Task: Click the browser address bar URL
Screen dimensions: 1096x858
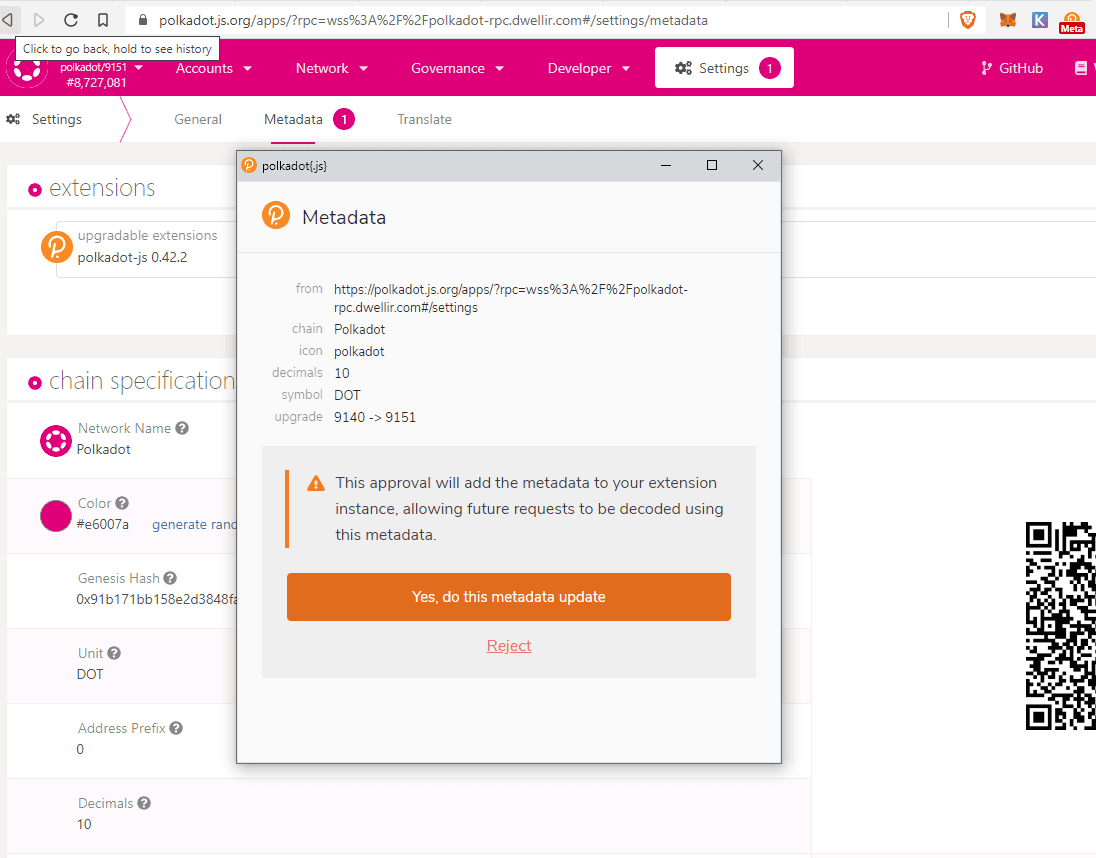Action: (x=440, y=20)
